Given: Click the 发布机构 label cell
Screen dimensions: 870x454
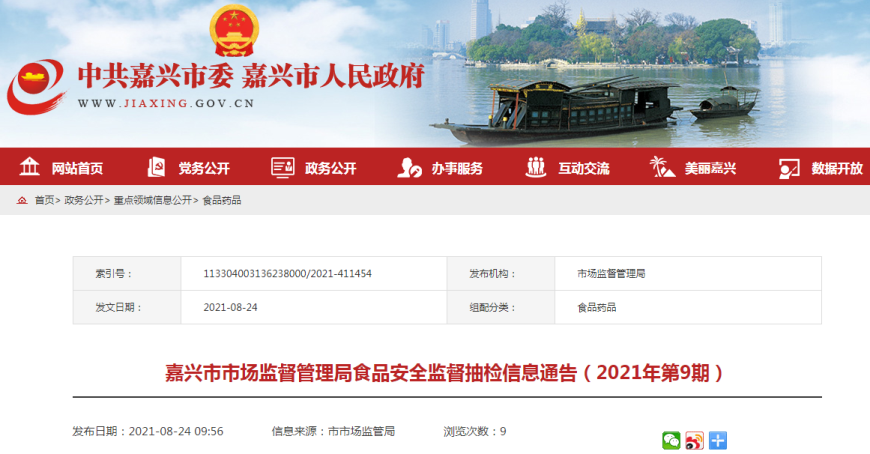Looking at the screenshot, I should [501, 274].
